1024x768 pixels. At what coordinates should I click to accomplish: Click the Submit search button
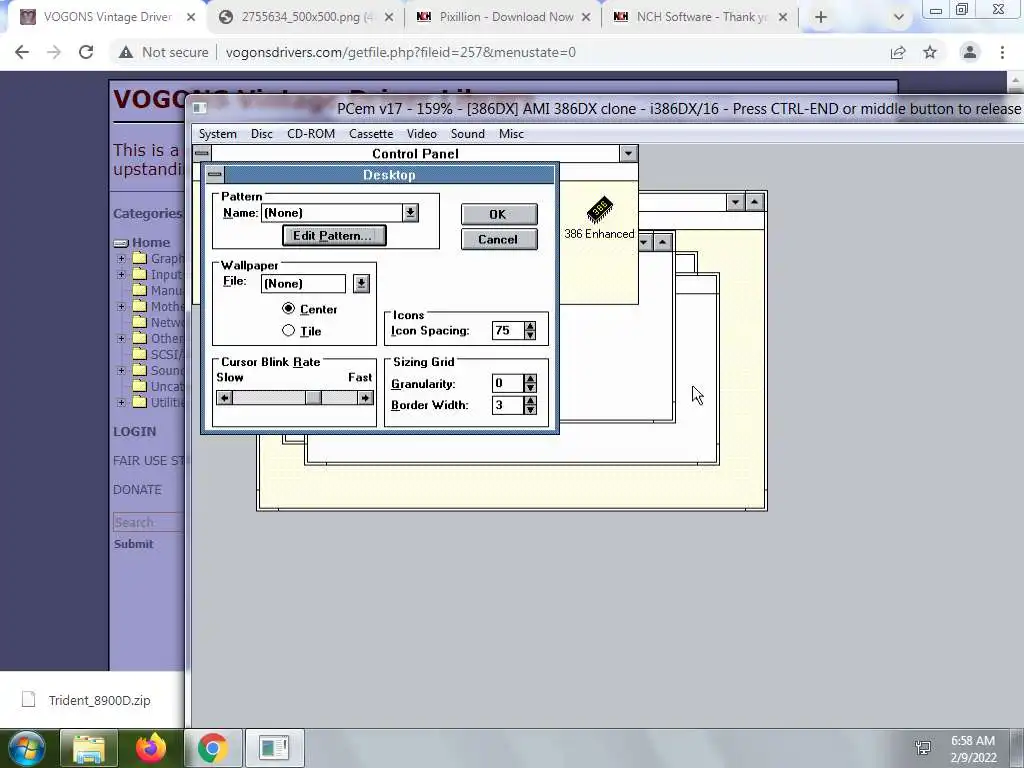(x=133, y=543)
